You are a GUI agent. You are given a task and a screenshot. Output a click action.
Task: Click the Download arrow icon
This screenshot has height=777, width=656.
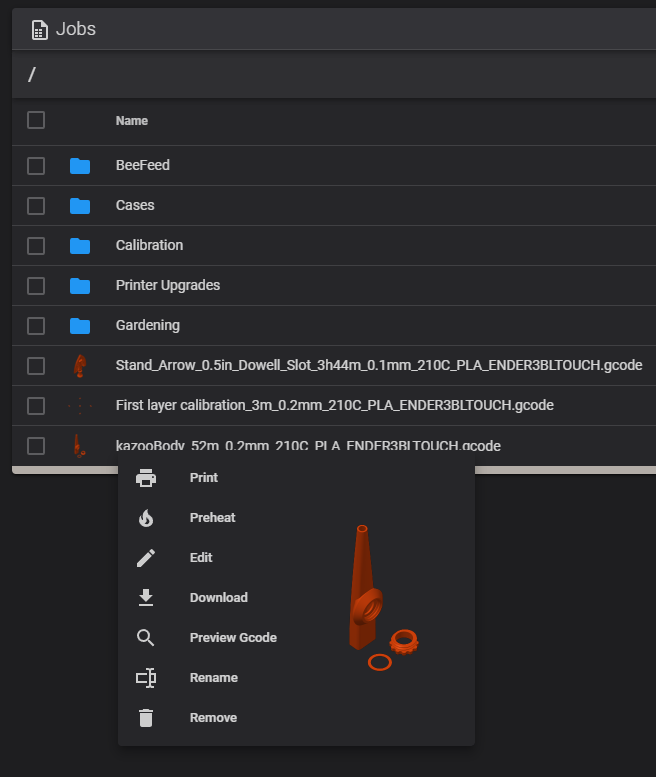[146, 598]
